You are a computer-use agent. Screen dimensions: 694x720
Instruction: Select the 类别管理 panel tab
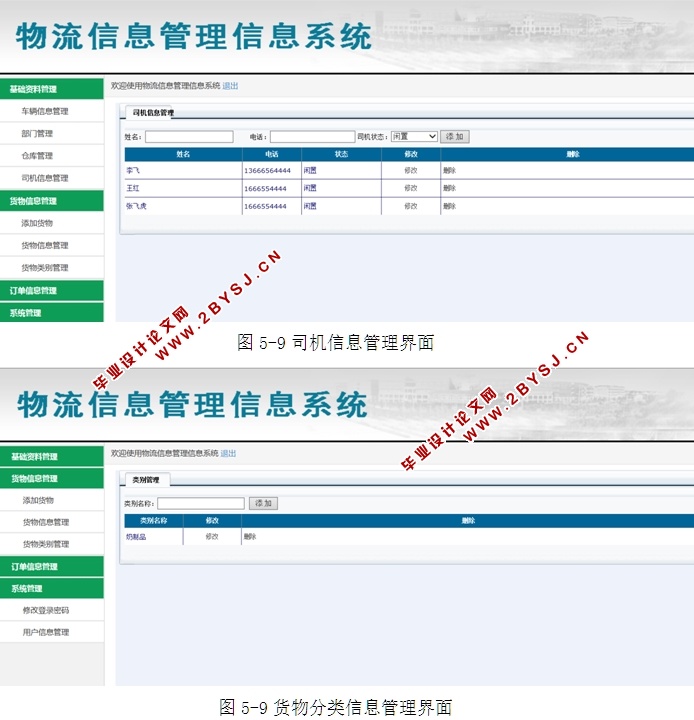[146, 480]
